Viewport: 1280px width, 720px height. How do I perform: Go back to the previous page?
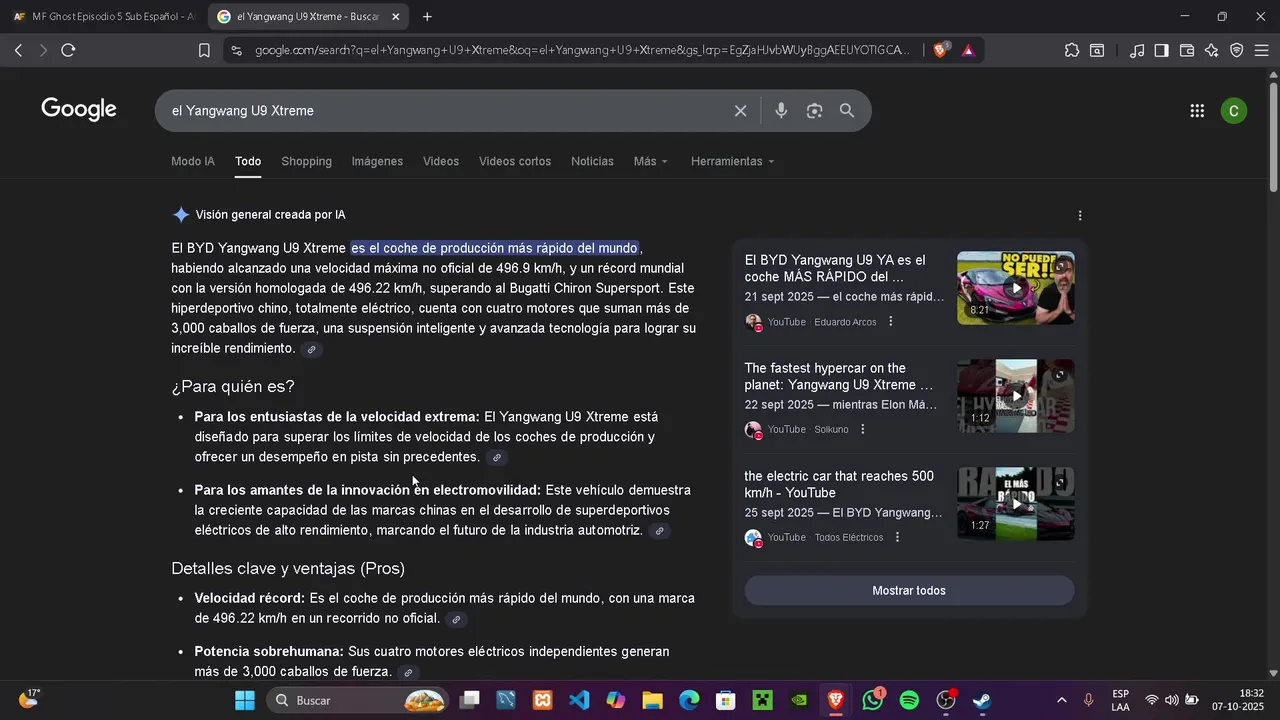18,50
